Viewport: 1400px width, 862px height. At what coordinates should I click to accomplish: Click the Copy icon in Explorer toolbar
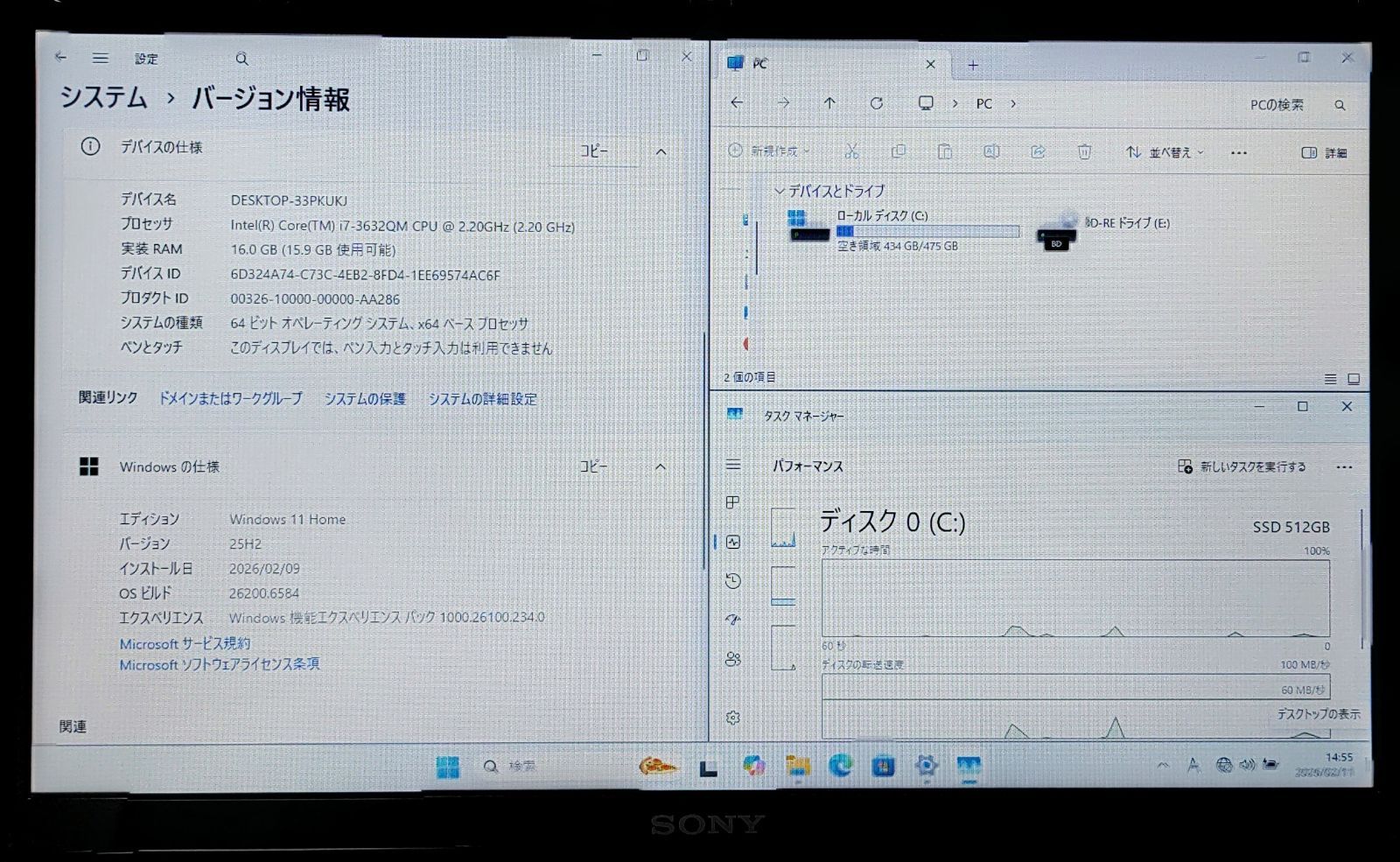pos(898,151)
